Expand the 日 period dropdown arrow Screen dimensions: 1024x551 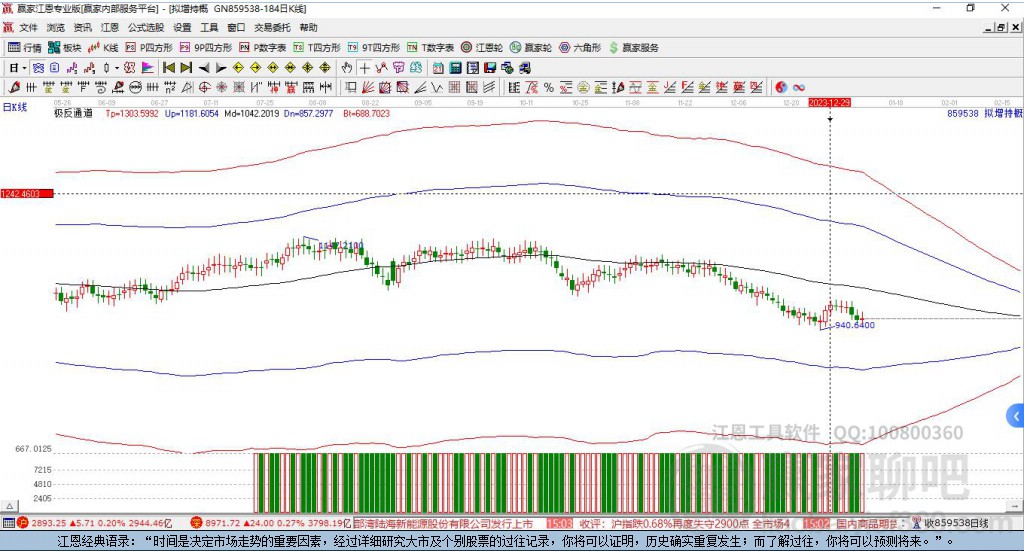[25, 67]
